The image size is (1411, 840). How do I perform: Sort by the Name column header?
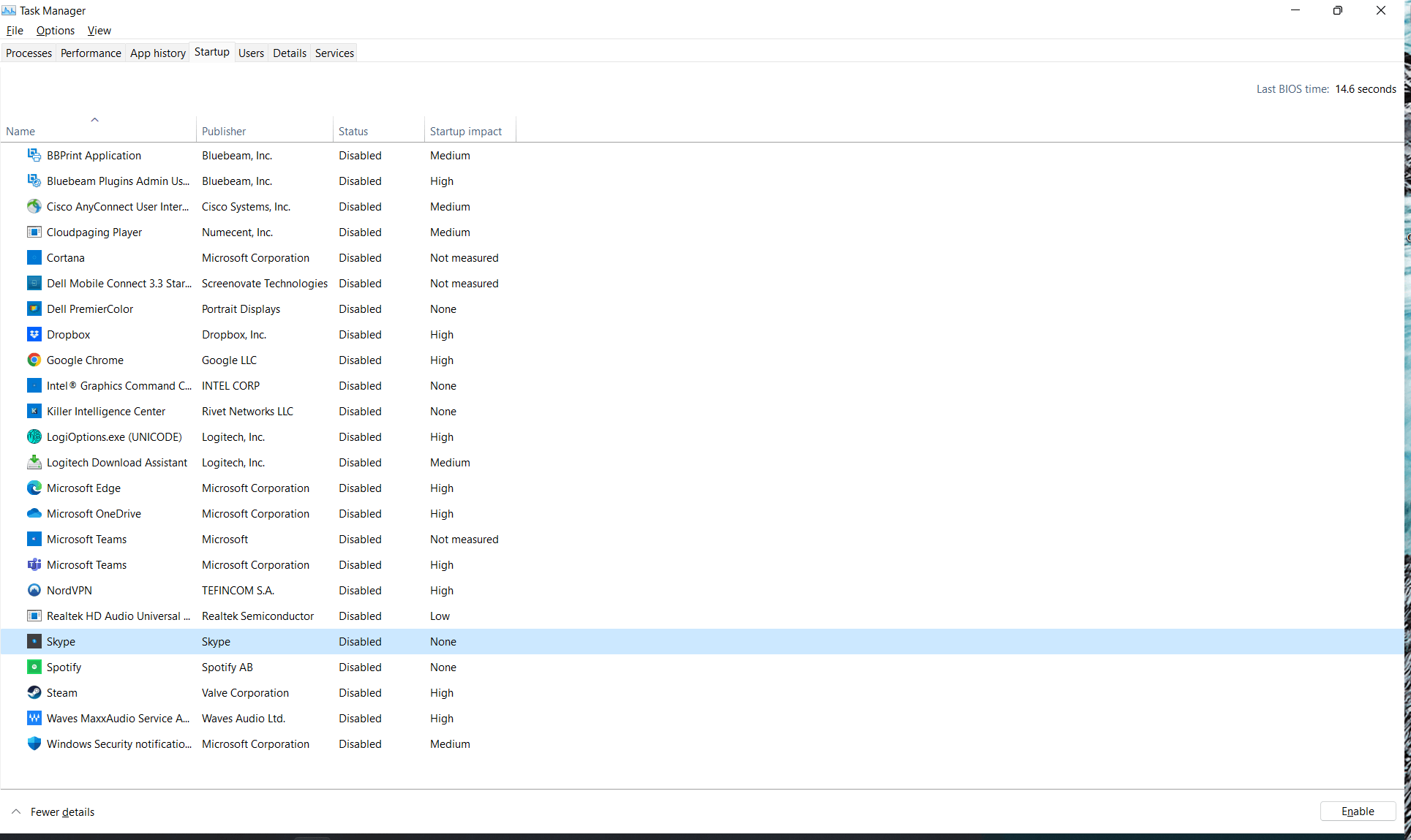pyautogui.click(x=98, y=131)
